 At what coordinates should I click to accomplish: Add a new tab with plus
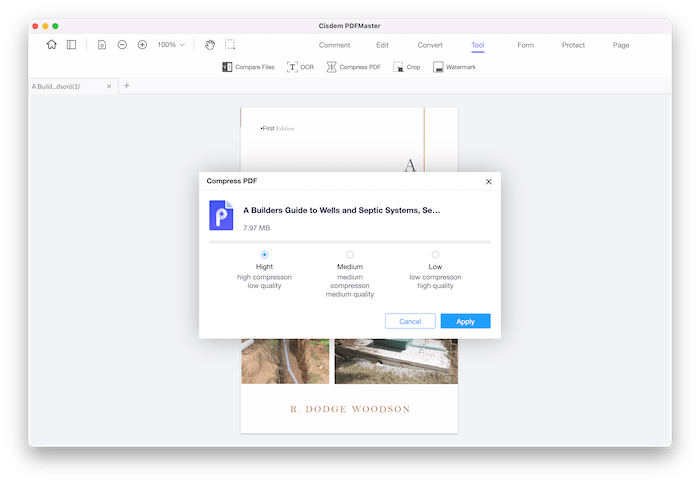click(x=127, y=85)
